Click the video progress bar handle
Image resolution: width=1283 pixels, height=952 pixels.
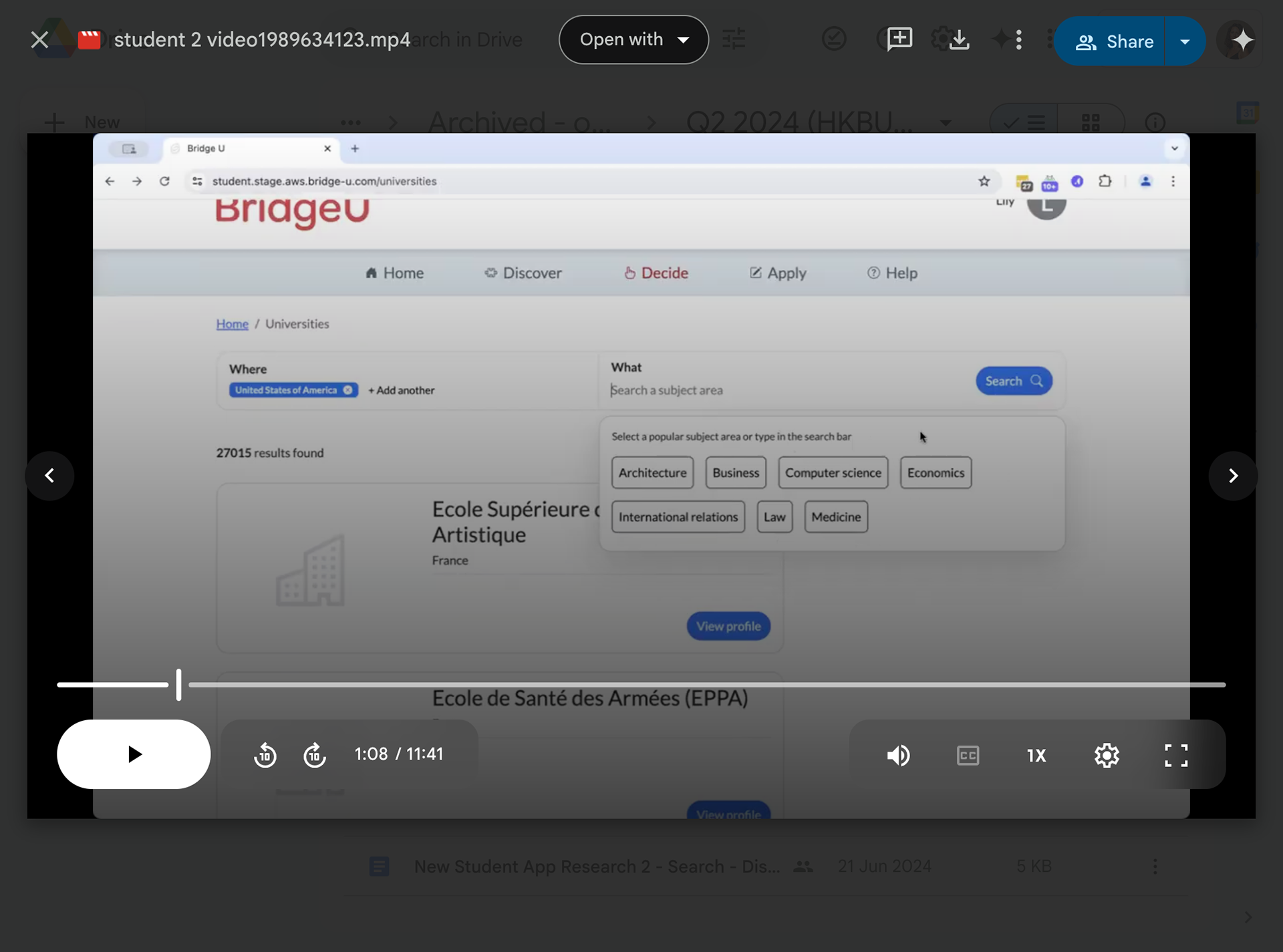click(x=178, y=685)
